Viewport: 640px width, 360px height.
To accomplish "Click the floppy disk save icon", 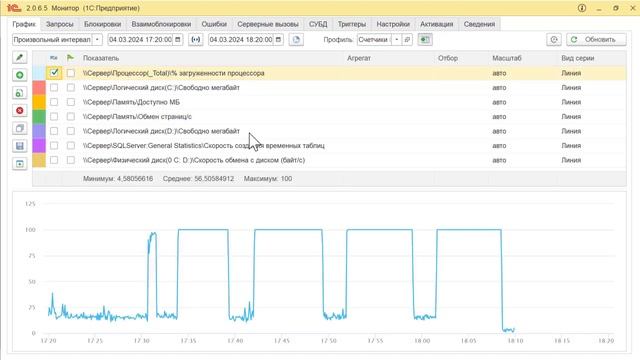I will coord(19,146).
